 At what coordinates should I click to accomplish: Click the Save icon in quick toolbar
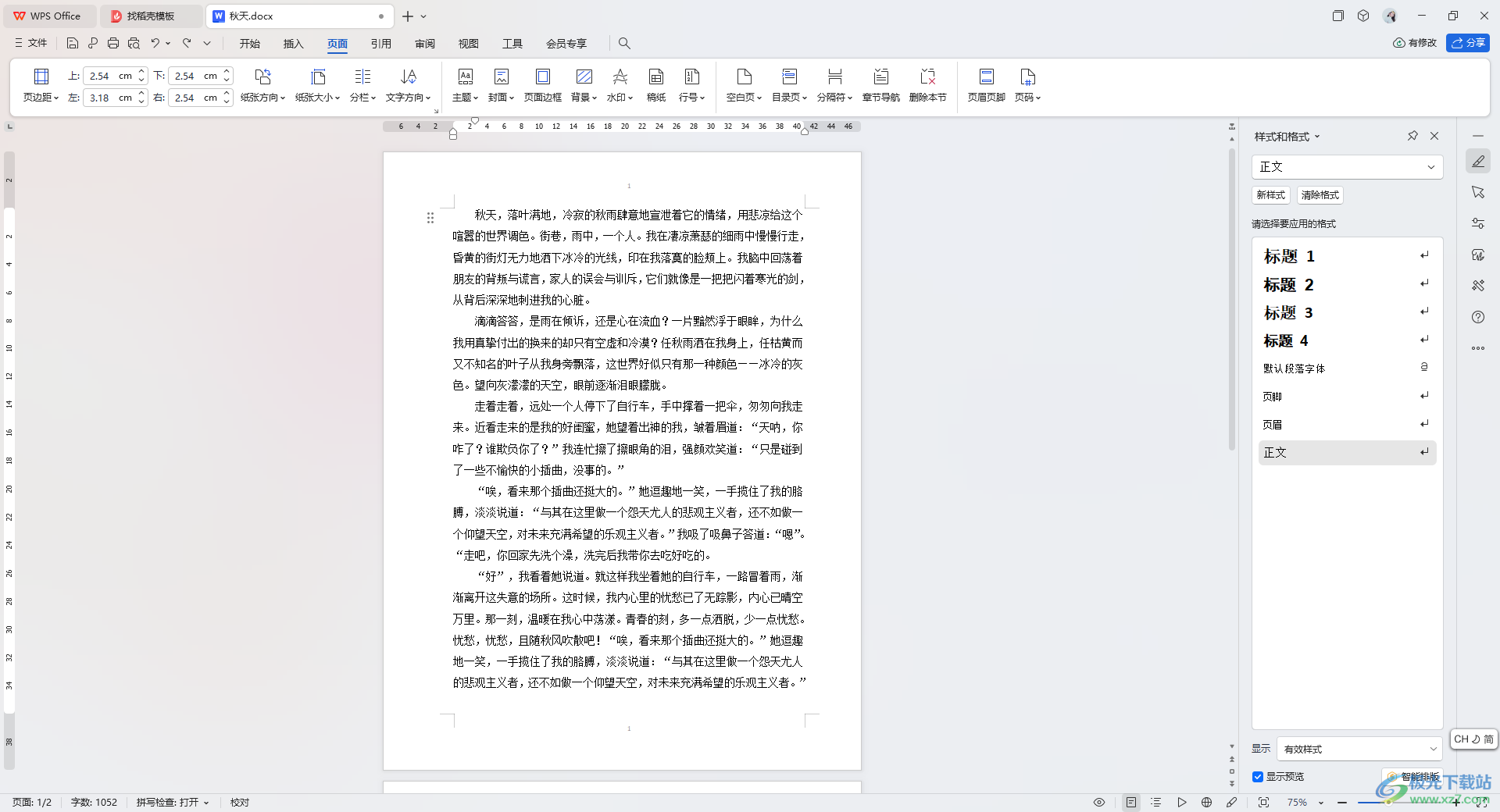click(x=73, y=43)
